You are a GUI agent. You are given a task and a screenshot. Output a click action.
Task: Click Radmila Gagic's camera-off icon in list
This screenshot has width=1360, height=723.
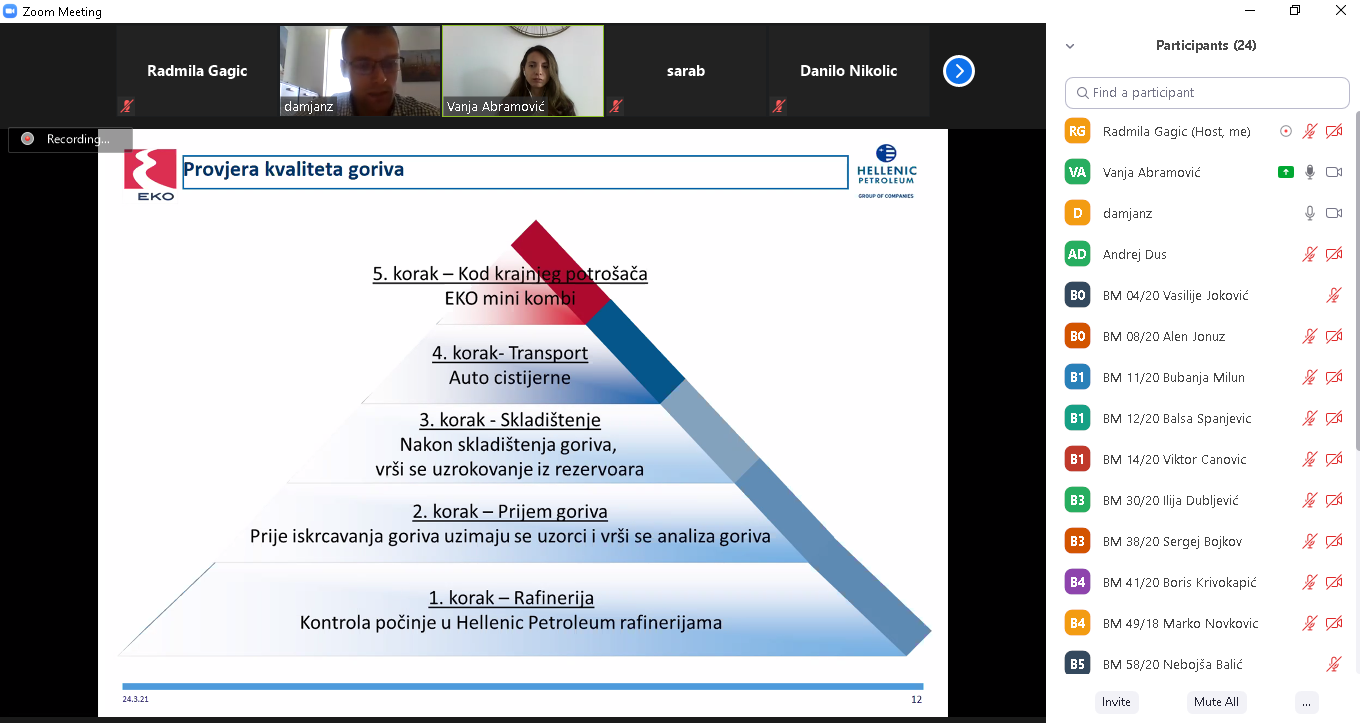point(1334,131)
